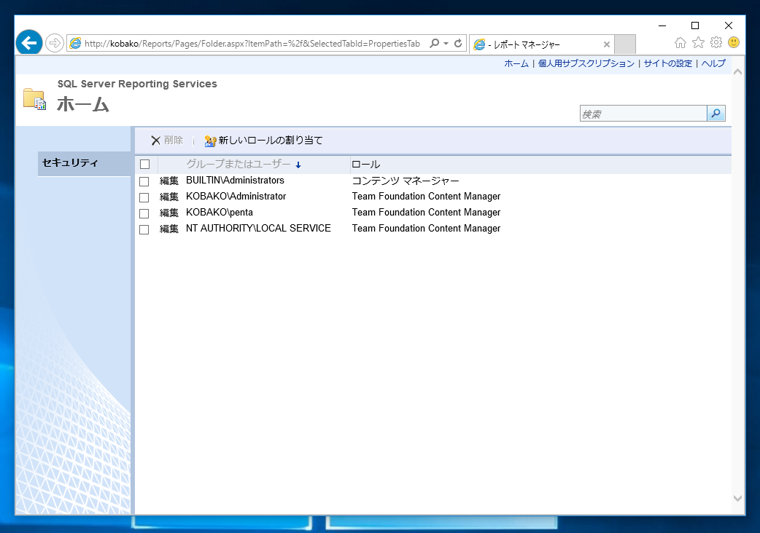Check the KOBAKO\Administrator row checkbox

pos(144,198)
